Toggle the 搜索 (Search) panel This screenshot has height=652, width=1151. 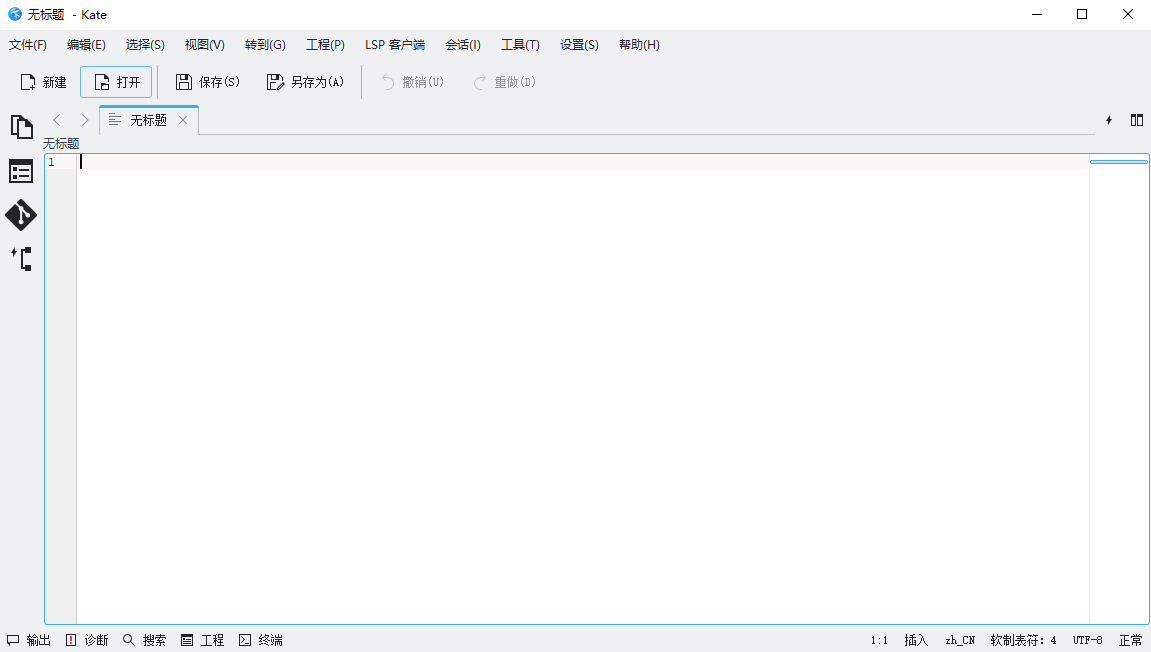tap(146, 639)
